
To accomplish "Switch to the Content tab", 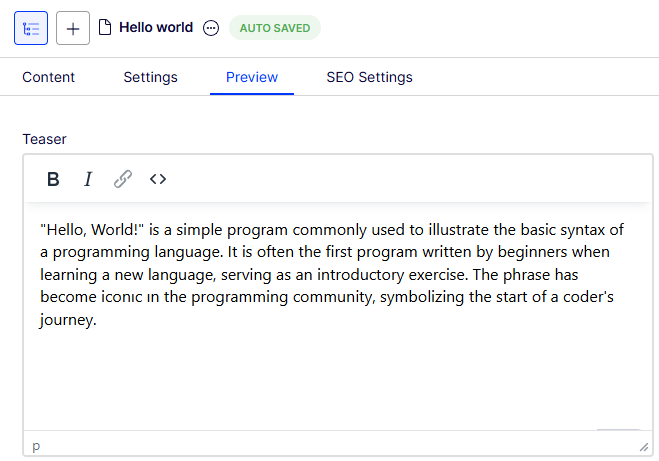I will 48,77.
